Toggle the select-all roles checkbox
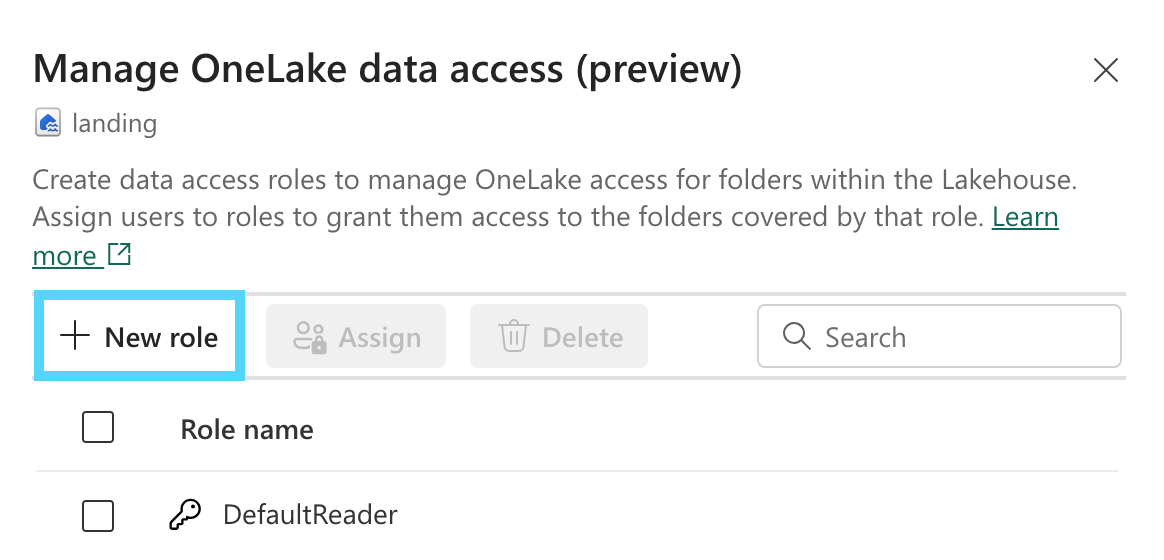 coord(98,429)
